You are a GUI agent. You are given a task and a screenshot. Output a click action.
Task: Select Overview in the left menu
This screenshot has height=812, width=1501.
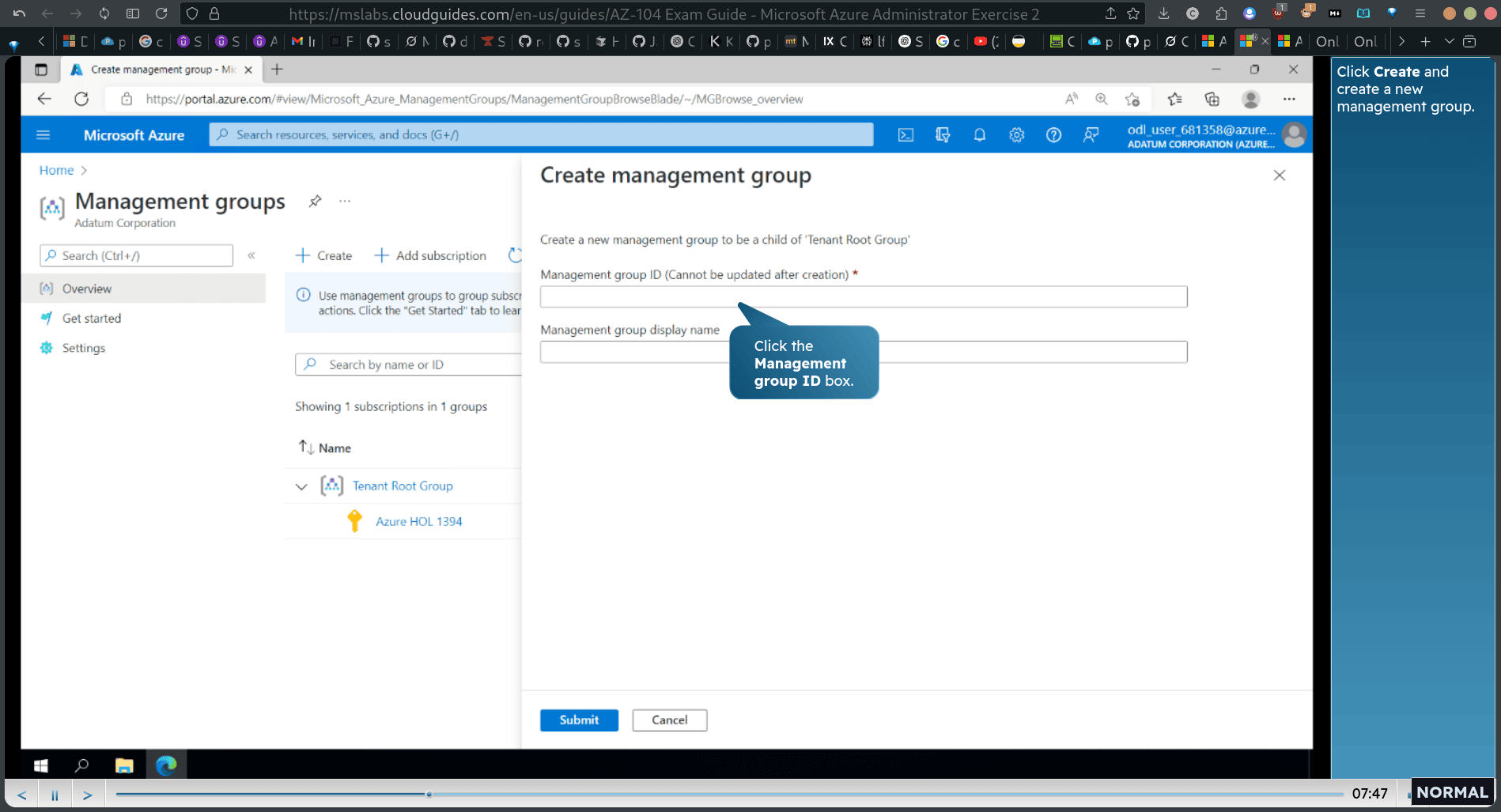click(143, 289)
